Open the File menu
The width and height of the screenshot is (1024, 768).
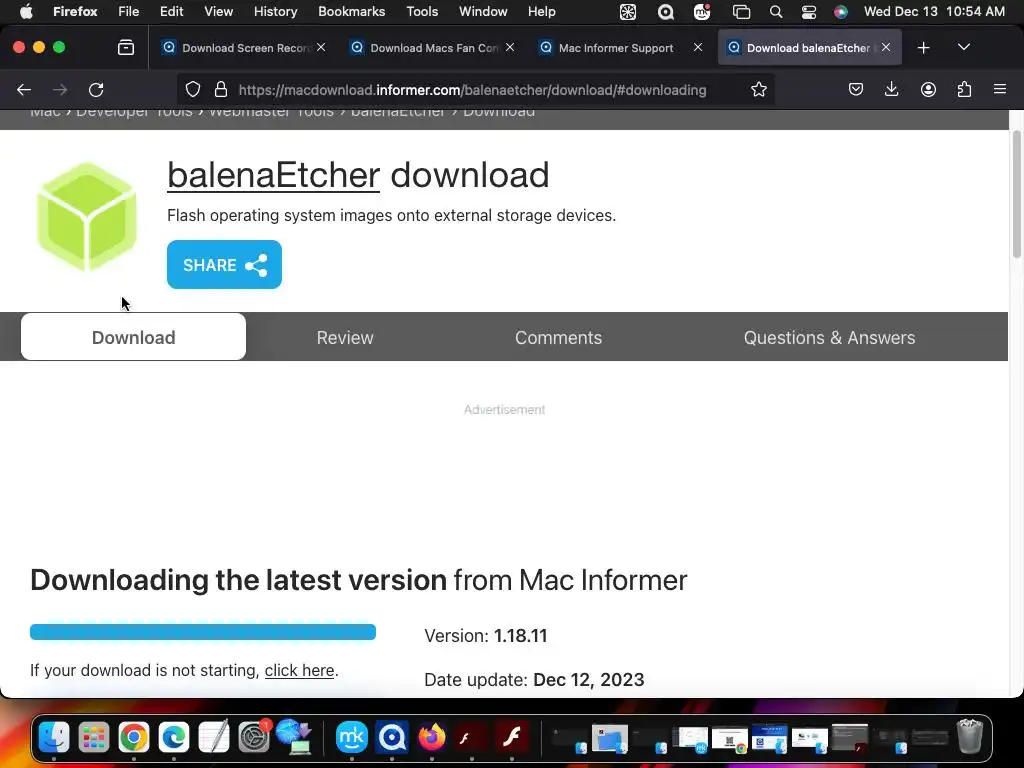[x=128, y=11]
